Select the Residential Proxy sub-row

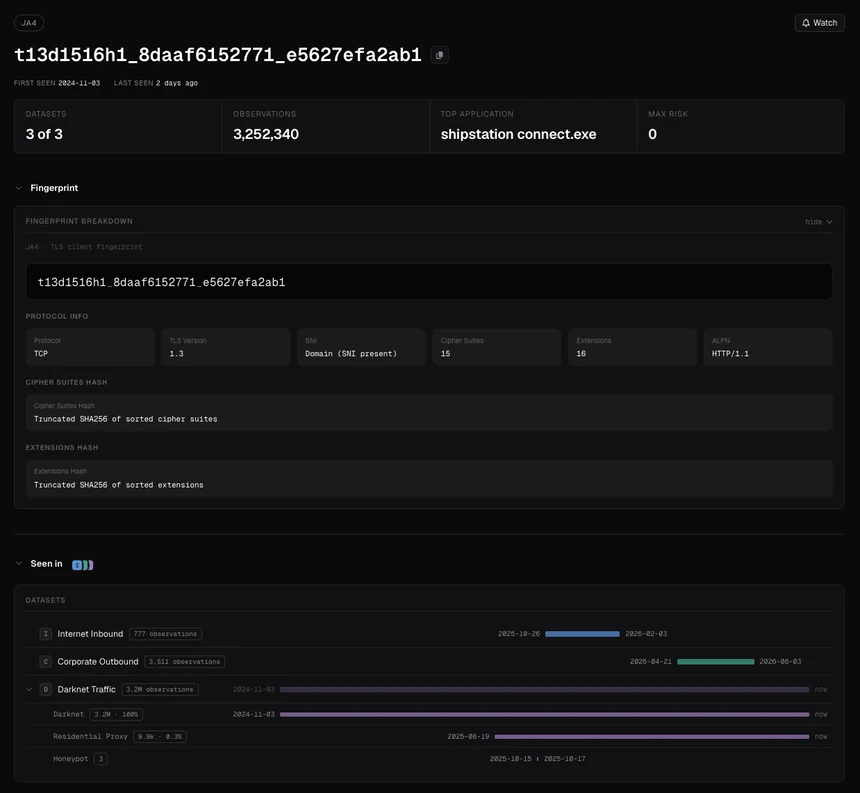coord(90,737)
